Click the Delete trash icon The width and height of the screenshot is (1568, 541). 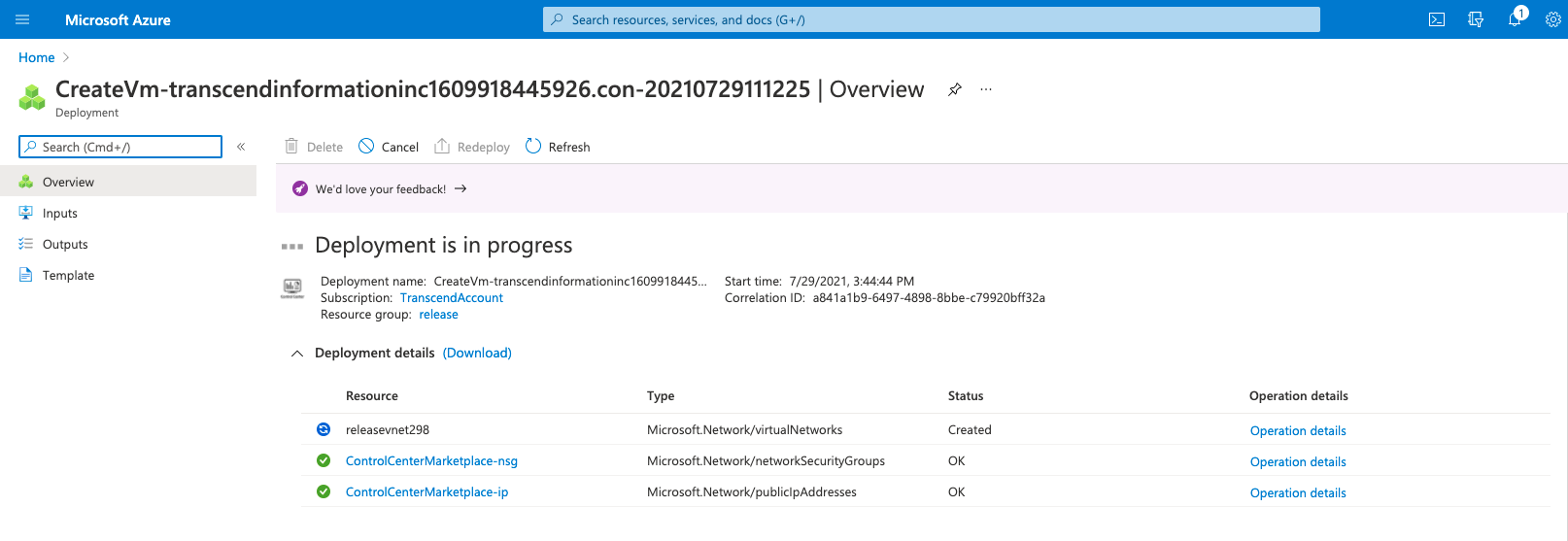click(x=291, y=147)
